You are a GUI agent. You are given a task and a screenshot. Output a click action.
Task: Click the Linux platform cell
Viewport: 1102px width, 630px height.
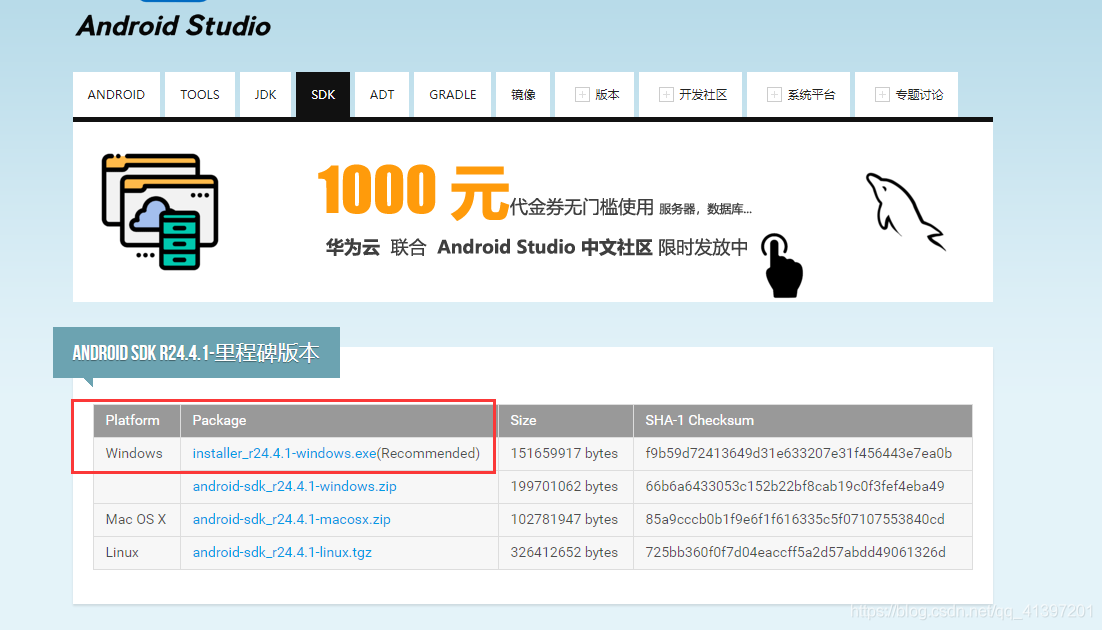tap(137, 553)
